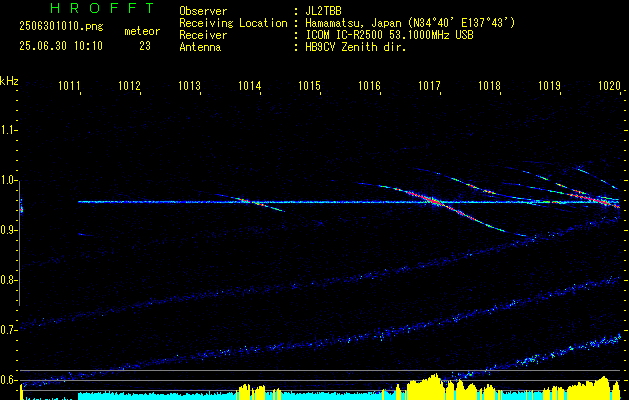Click the meteor count label

pyautogui.click(x=142, y=31)
